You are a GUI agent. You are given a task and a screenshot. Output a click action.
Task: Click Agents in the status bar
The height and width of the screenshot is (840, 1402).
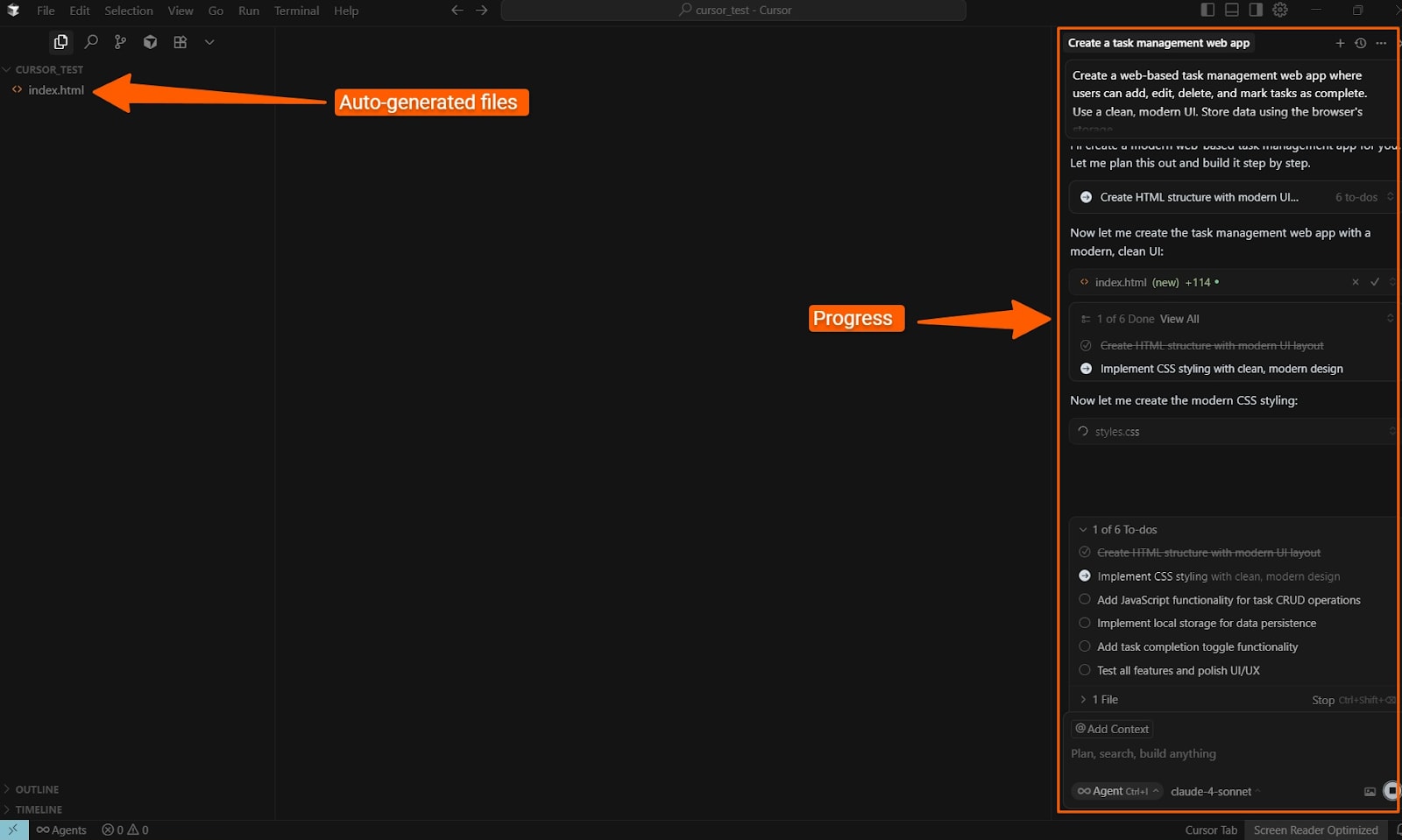61,830
